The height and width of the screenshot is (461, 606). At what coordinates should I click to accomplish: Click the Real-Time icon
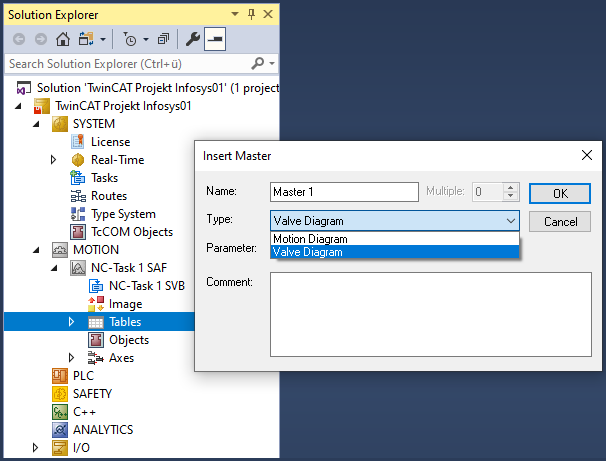[78, 160]
